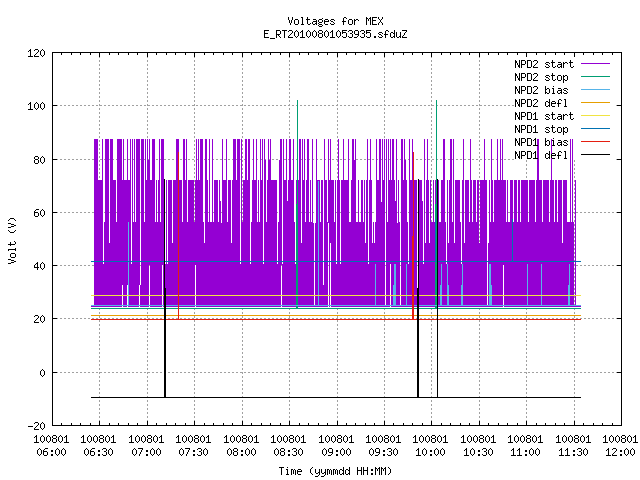Click the light blue NPD2 bias legend line
Viewport: 640px width, 480px height.
tap(596, 90)
